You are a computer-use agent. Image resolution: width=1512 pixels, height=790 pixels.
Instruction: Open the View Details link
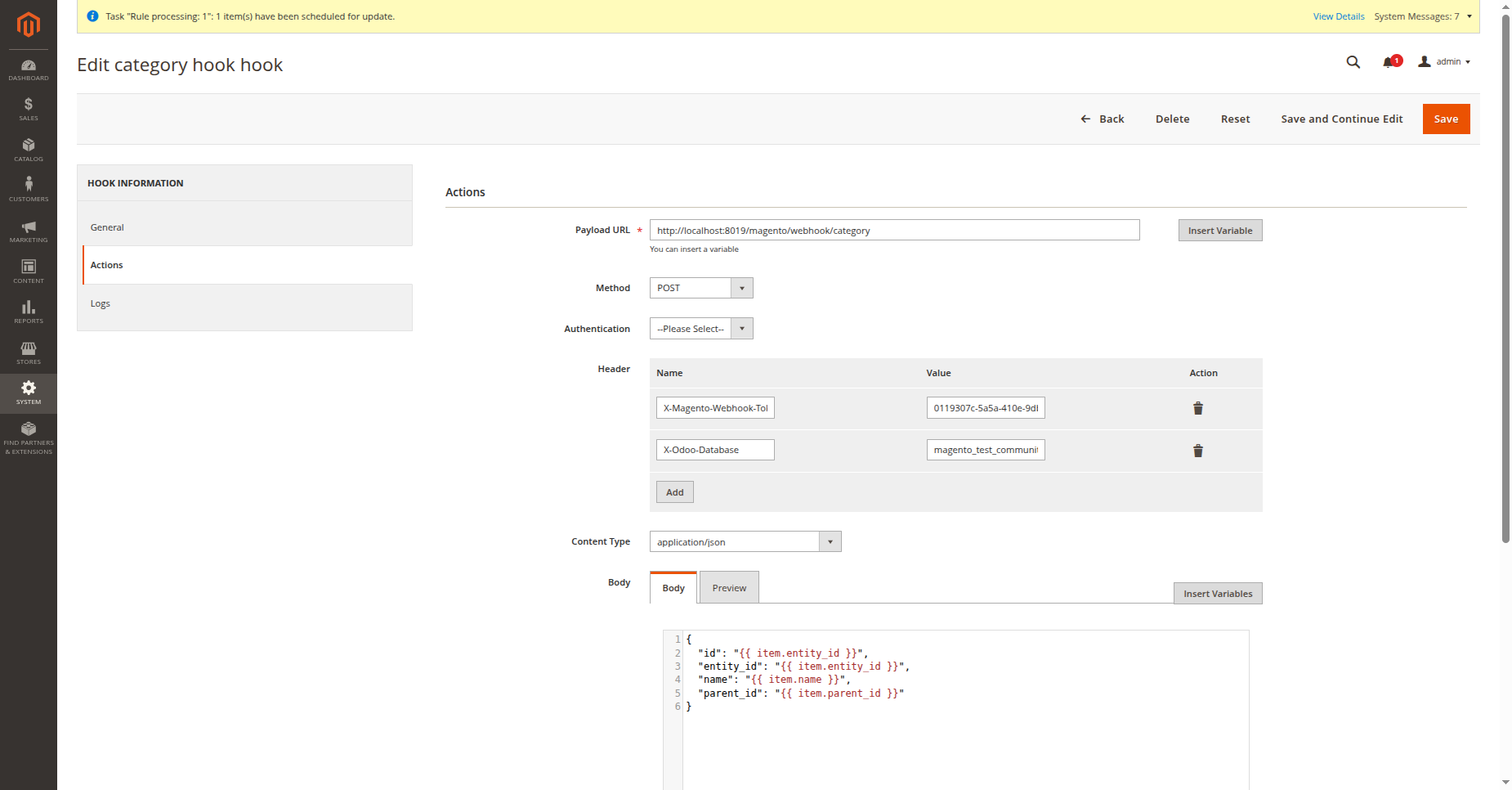tap(1339, 16)
